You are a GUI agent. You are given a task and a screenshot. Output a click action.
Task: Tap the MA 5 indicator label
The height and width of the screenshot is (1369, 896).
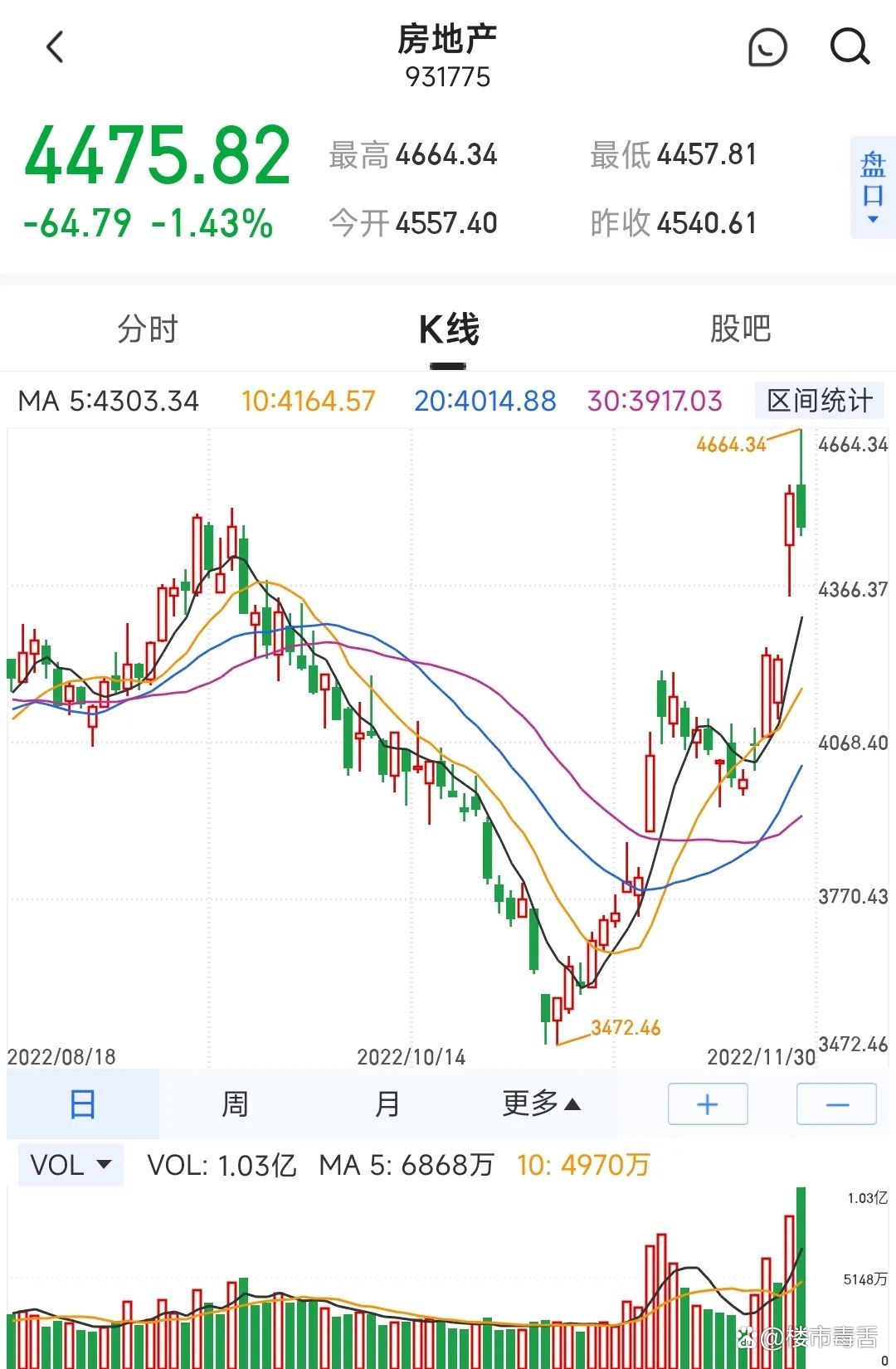coord(109,402)
